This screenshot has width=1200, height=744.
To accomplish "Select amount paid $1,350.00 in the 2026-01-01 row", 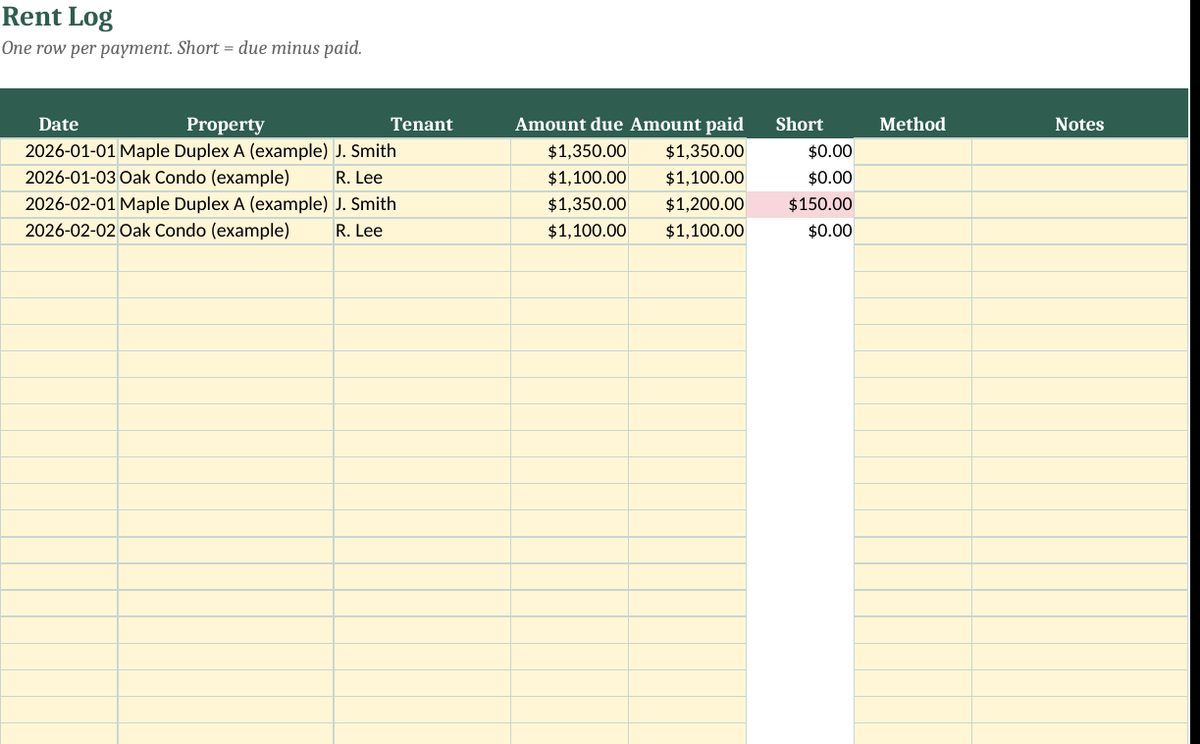I will pyautogui.click(x=687, y=151).
